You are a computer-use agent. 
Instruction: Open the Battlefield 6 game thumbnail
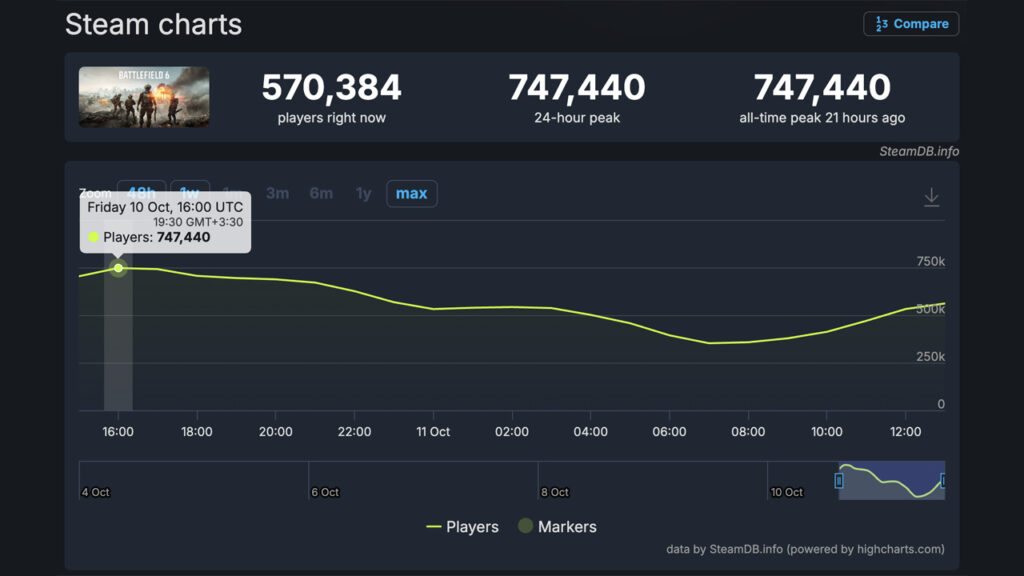(144, 97)
